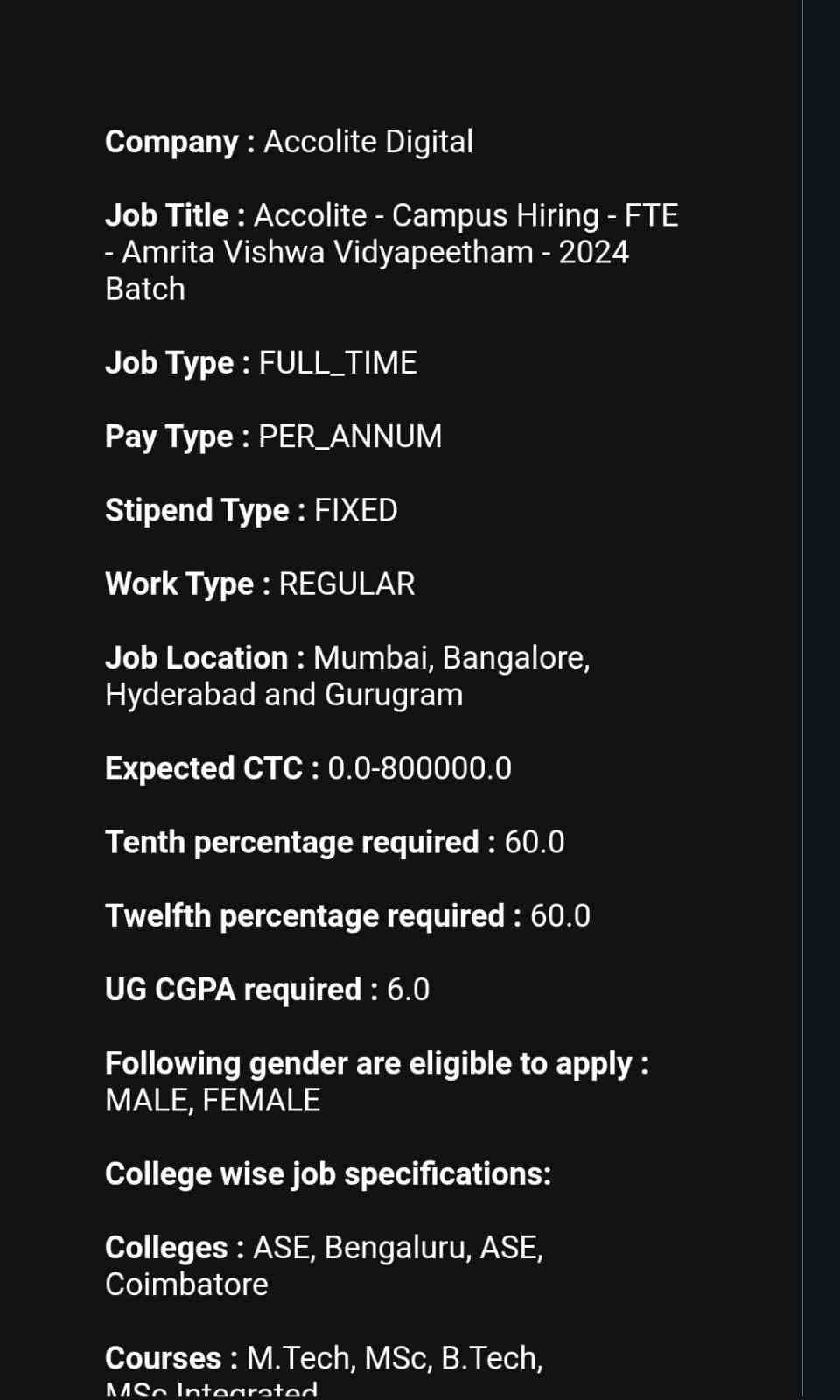This screenshot has width=840, height=1400.
Task: Select the Colleges ASE Bengaluru line
Action: point(324,1248)
